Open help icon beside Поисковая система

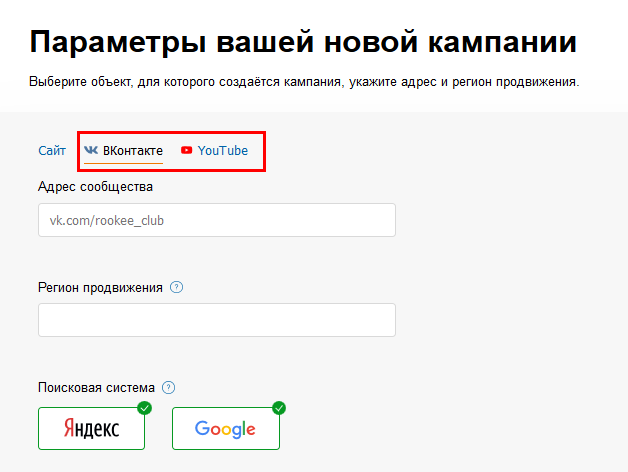168,387
